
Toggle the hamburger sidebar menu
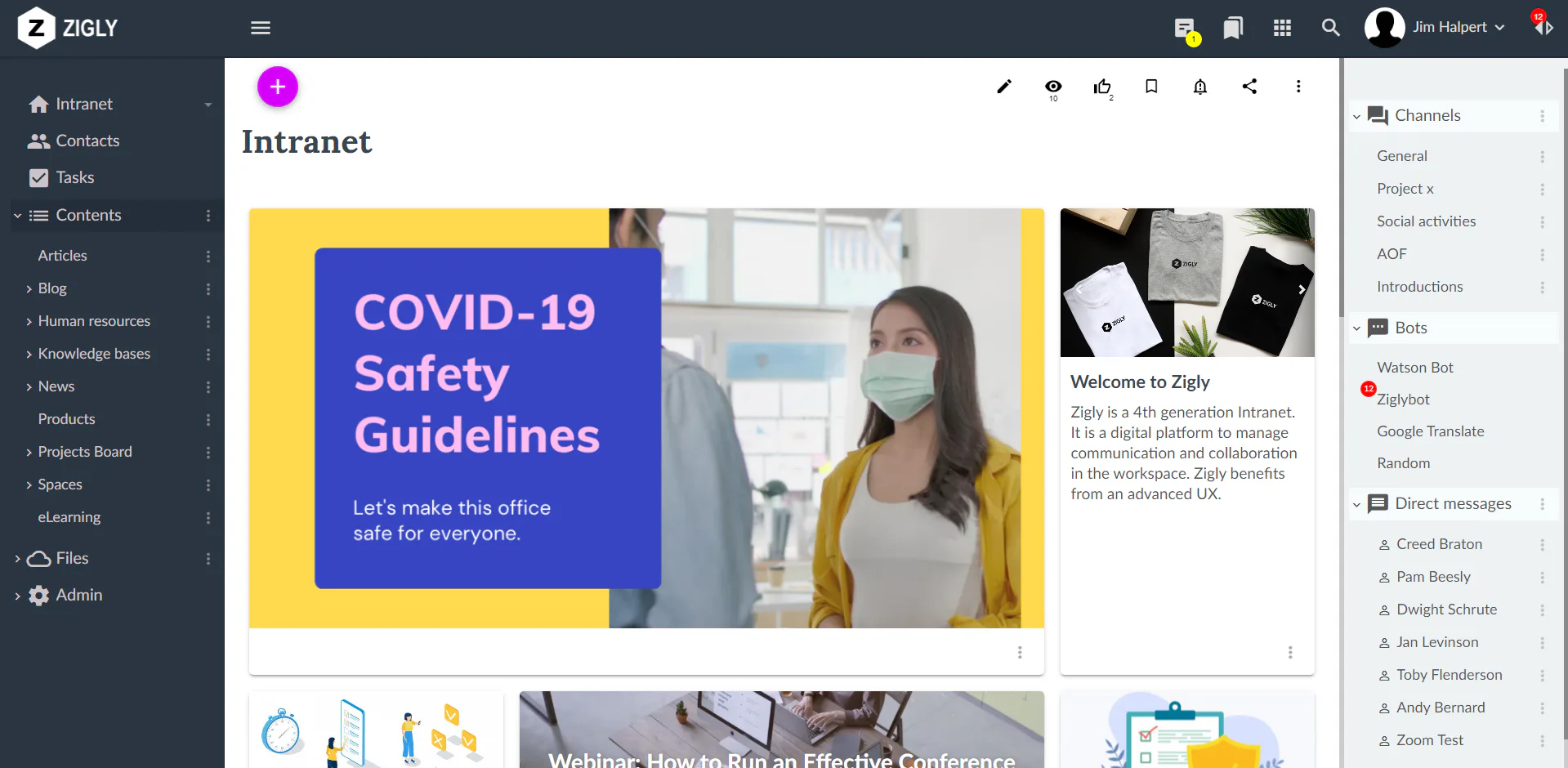[261, 28]
